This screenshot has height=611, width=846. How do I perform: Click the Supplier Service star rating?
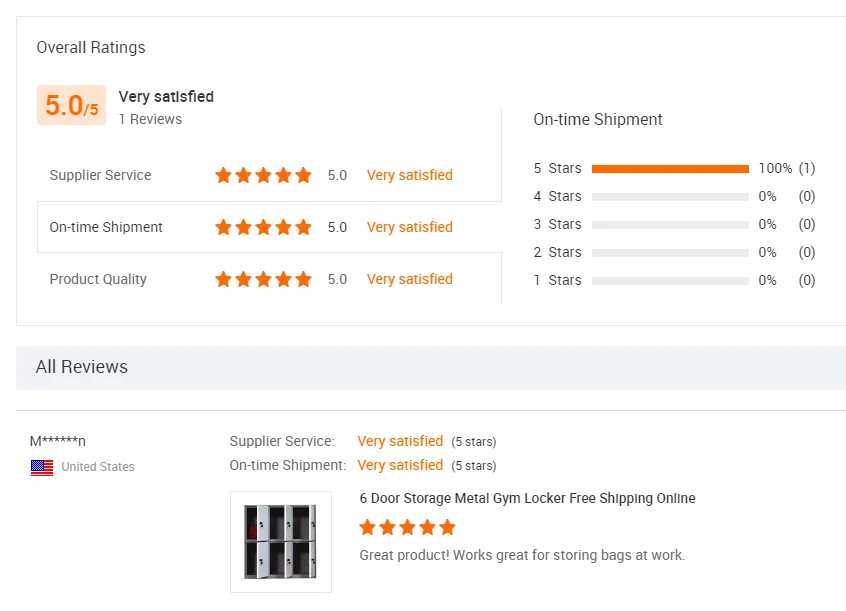click(263, 175)
